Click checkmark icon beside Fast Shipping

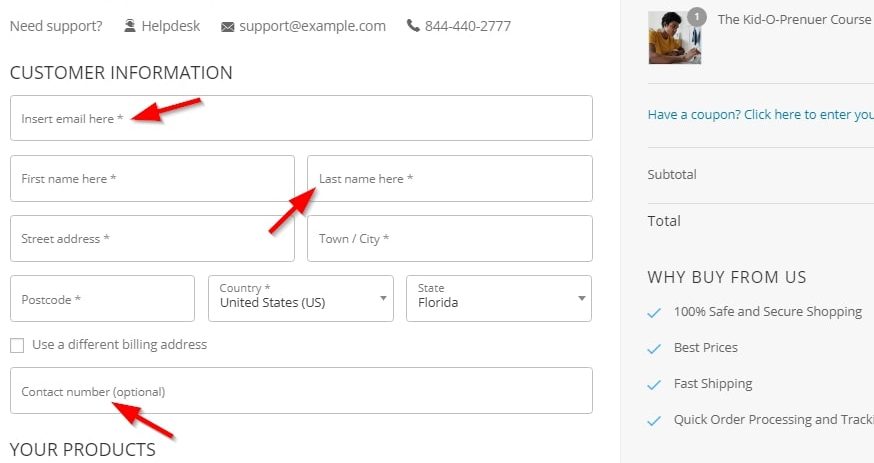coord(654,385)
